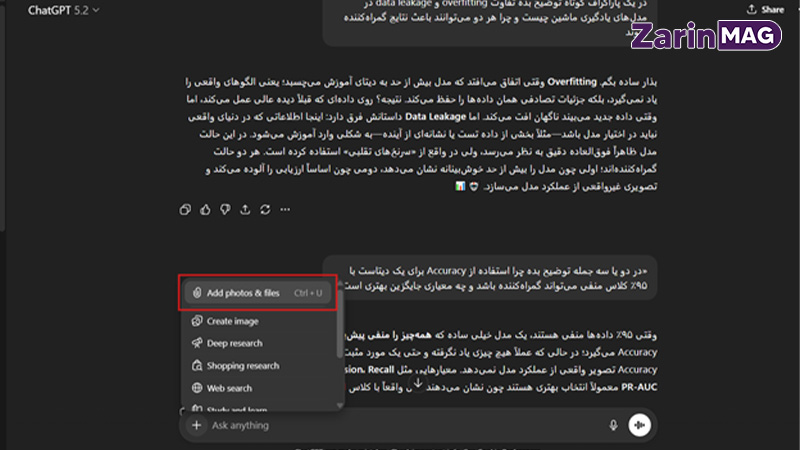This screenshot has height=450, width=800.
Task: Give thumbs up to the response
Action: [x=205, y=210]
